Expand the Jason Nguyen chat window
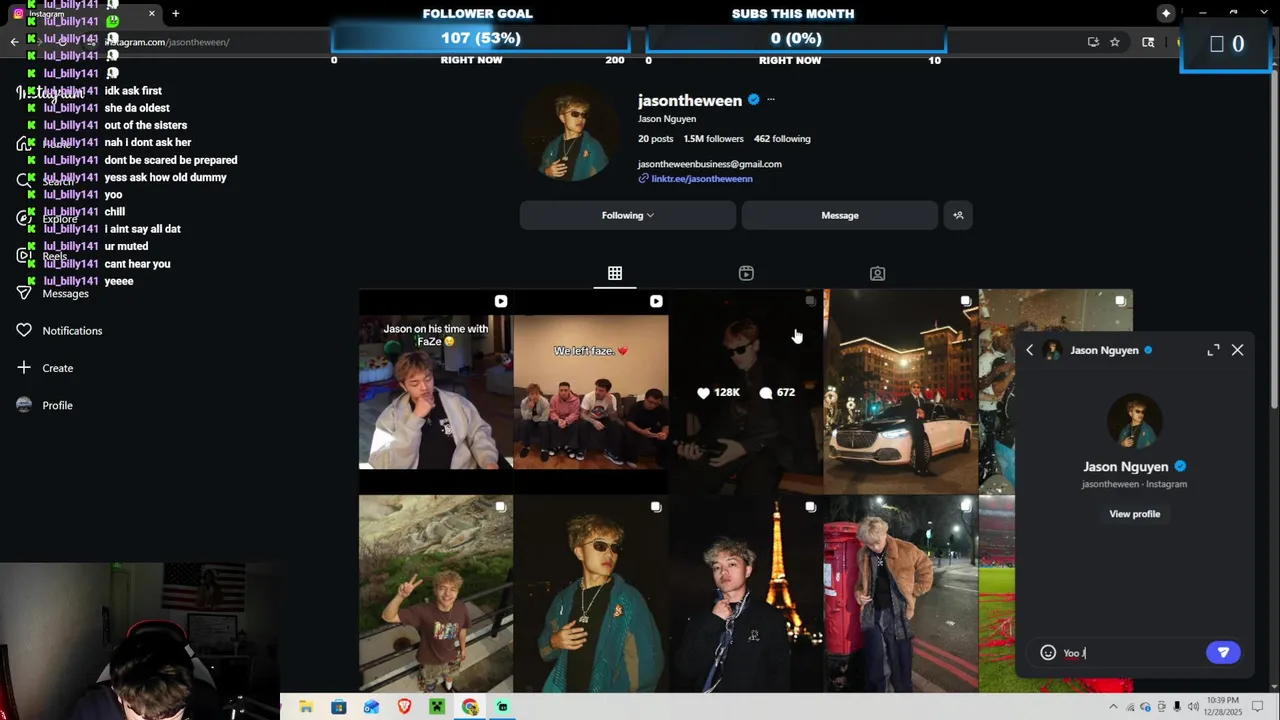The image size is (1280, 720). [1213, 350]
